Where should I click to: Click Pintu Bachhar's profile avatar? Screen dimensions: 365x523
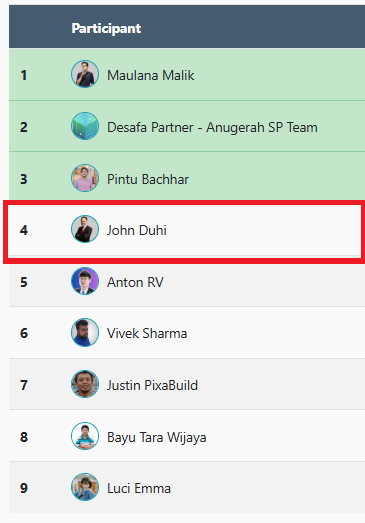coord(85,178)
